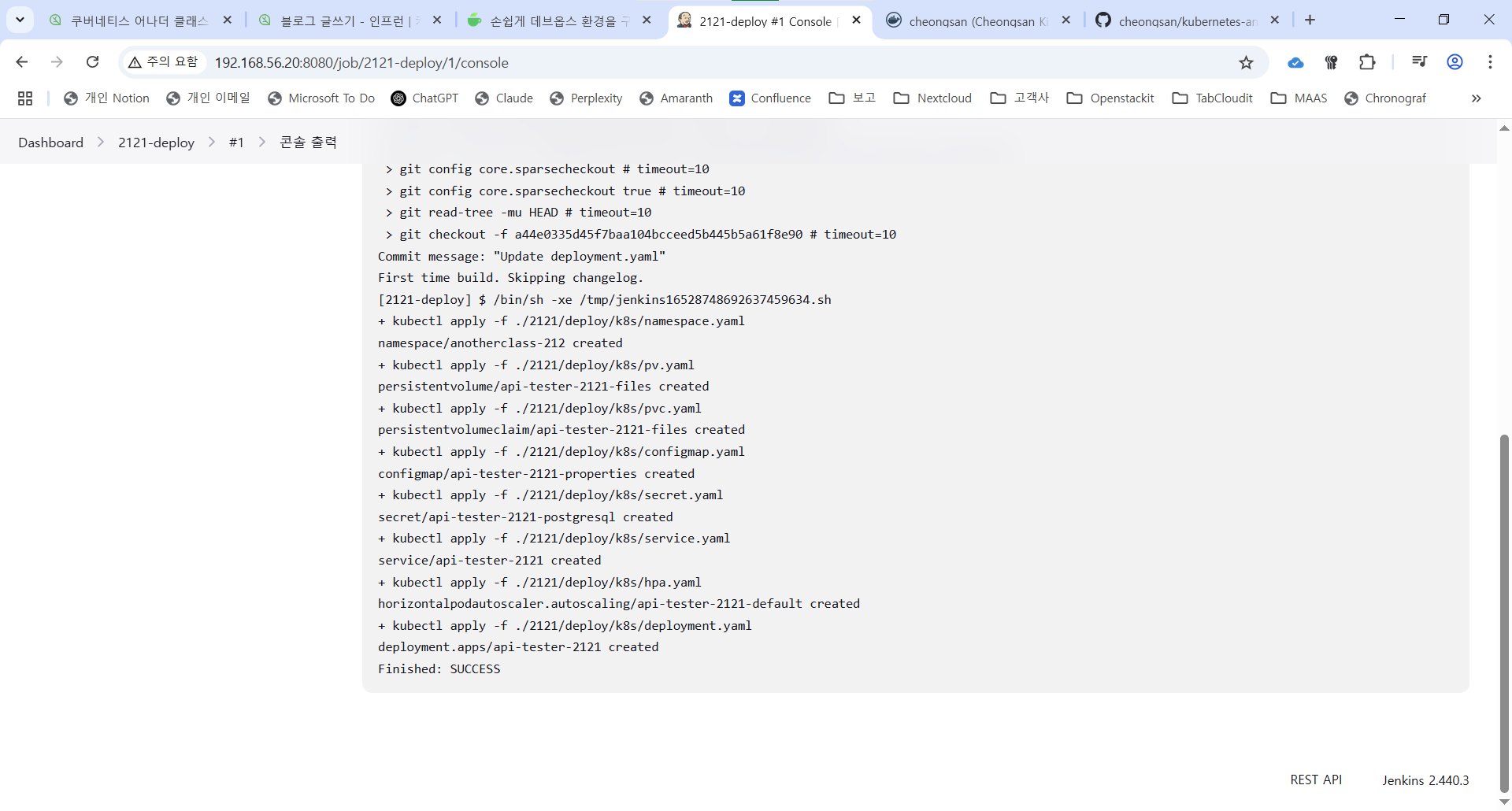
Task: Click the 주의 요함 site security chip
Action: (165, 62)
